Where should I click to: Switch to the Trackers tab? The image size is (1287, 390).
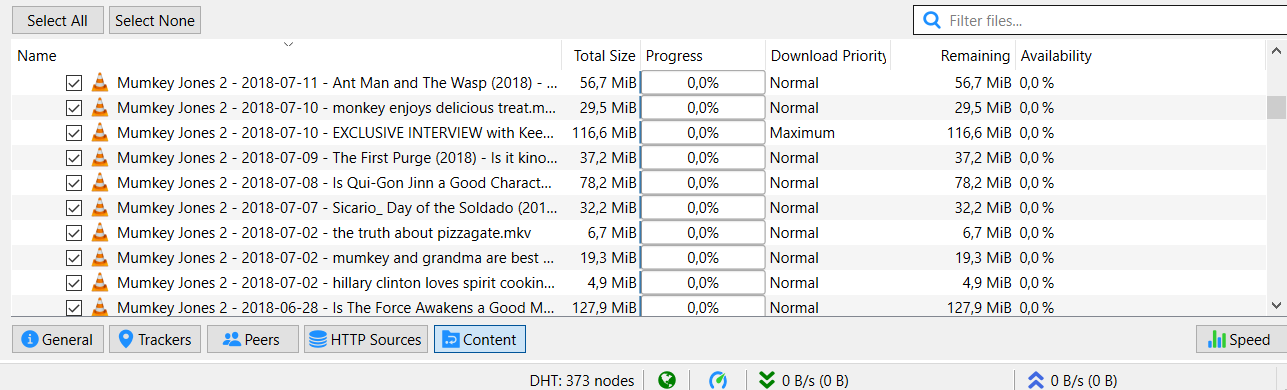click(x=155, y=340)
